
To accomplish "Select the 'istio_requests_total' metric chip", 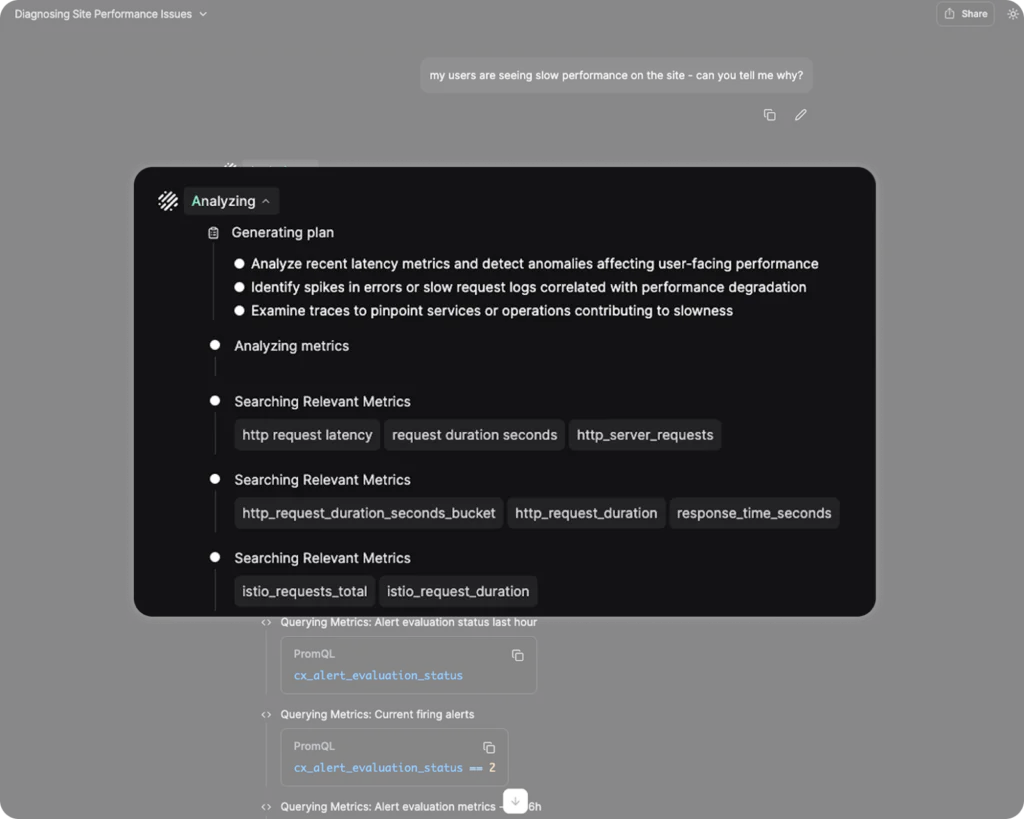I will [305, 591].
